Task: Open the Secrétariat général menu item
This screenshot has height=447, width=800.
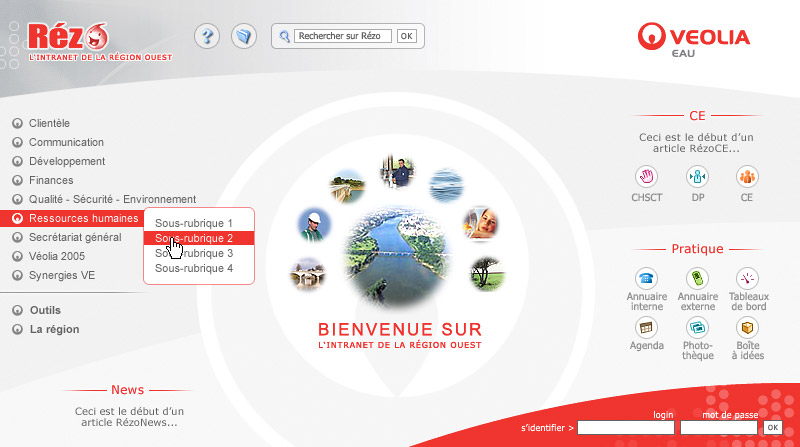Action: pyautogui.click(x=75, y=237)
